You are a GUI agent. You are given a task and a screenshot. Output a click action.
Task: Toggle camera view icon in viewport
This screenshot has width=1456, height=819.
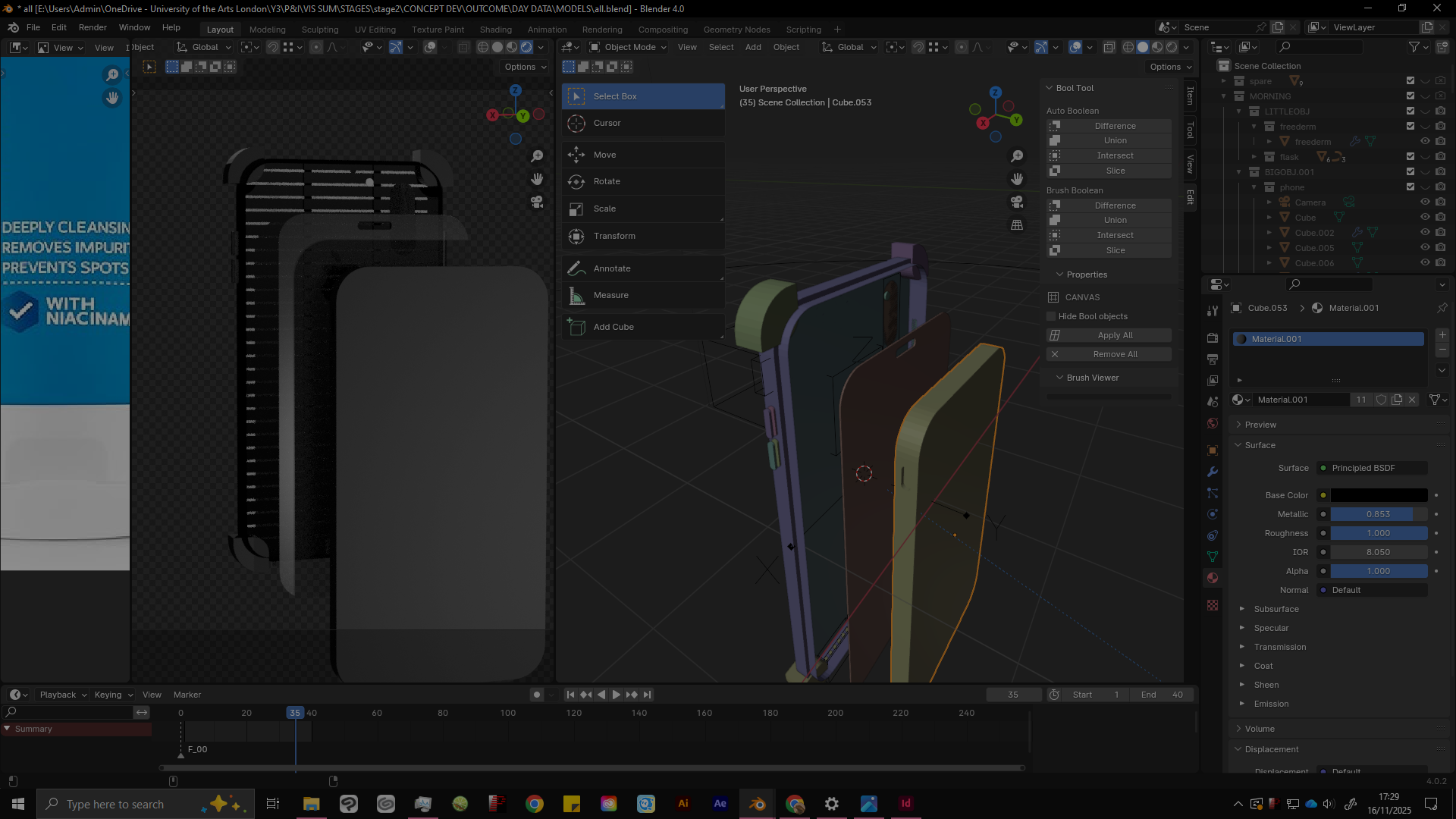tap(1017, 202)
